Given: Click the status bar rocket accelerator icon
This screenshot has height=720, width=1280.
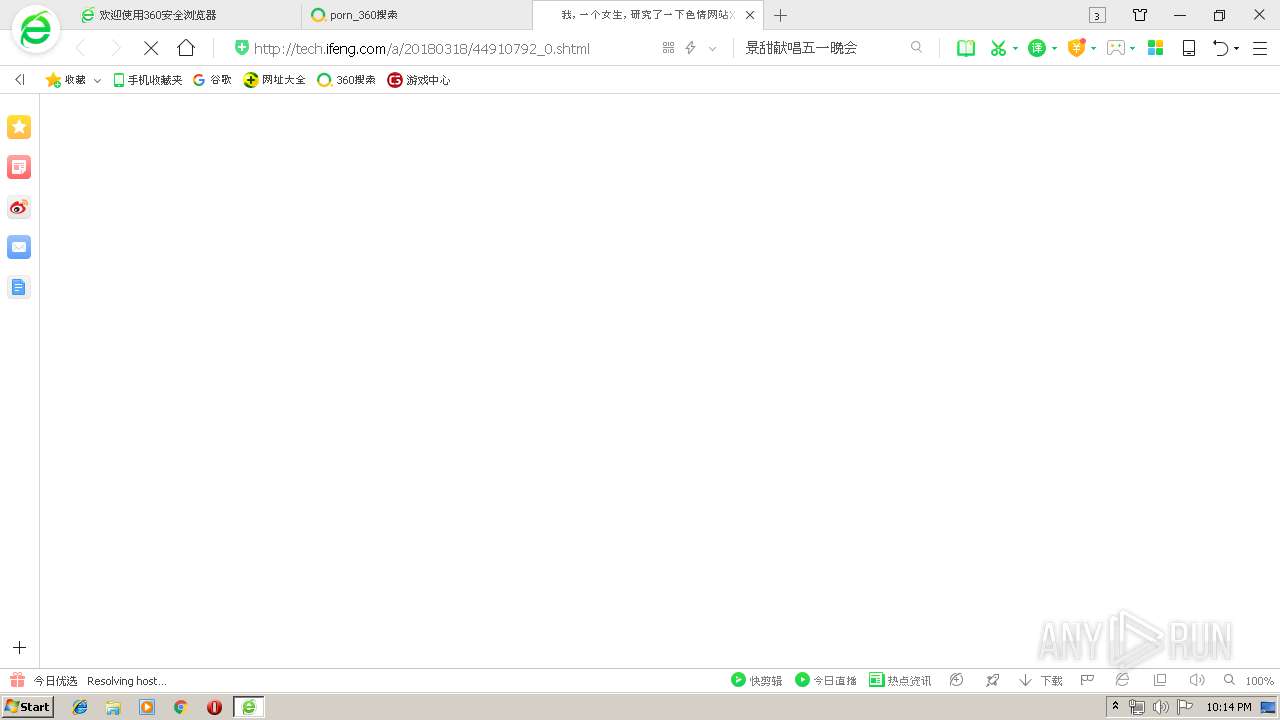Looking at the screenshot, I should pyautogui.click(x=992, y=680).
